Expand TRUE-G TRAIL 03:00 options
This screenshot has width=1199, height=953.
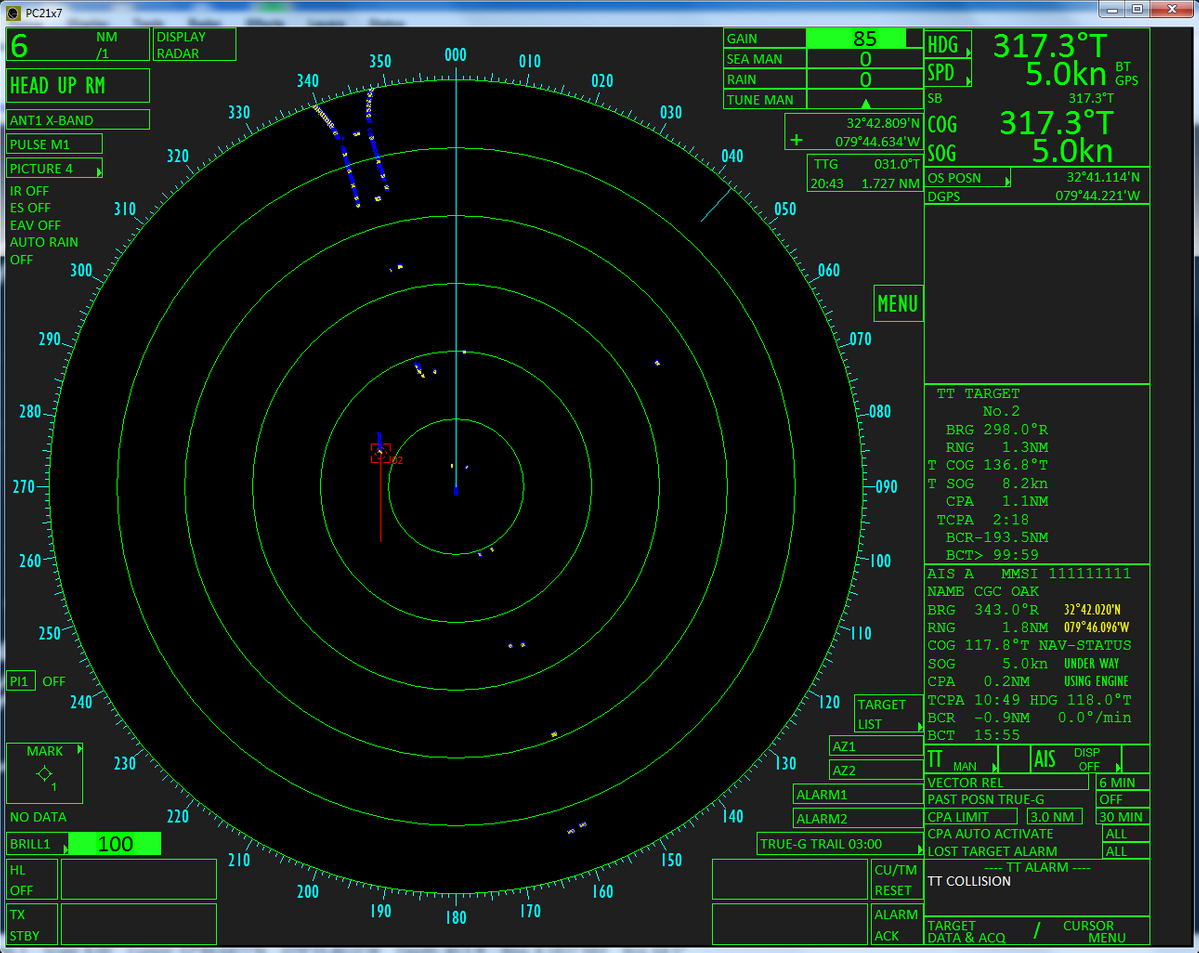tap(840, 844)
